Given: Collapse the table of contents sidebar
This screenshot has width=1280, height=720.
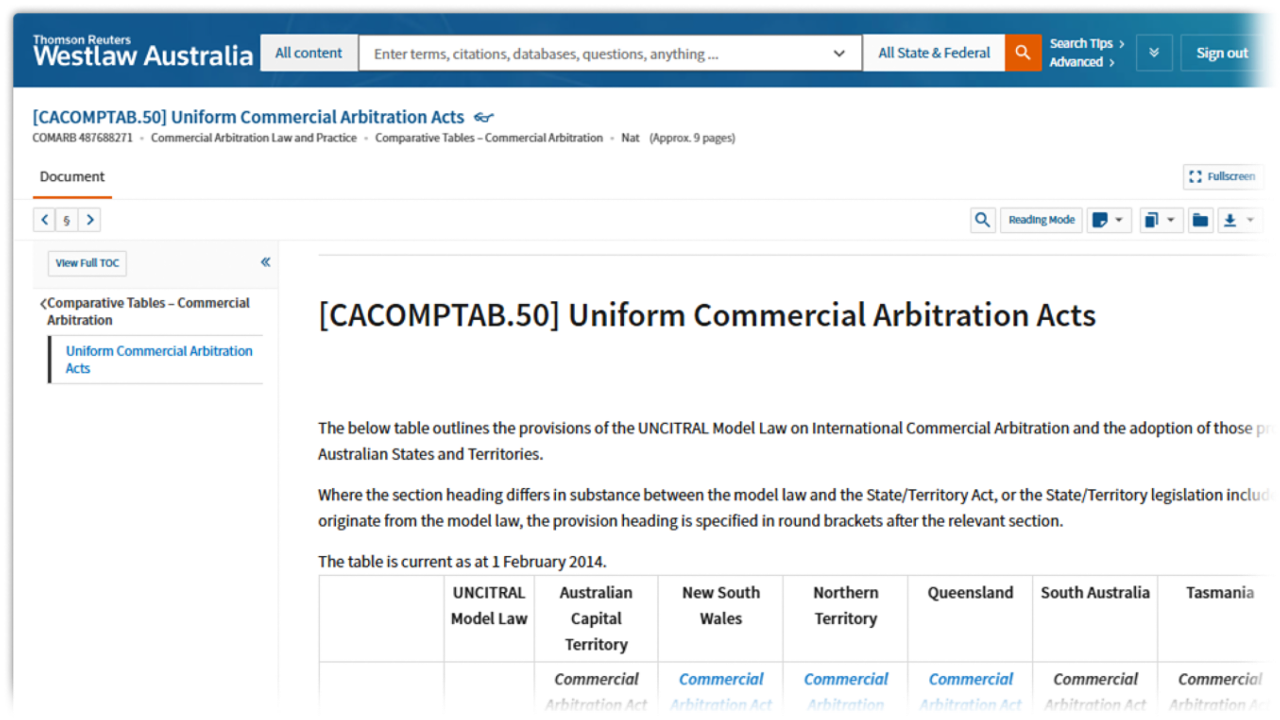Looking at the screenshot, I should click(265, 262).
